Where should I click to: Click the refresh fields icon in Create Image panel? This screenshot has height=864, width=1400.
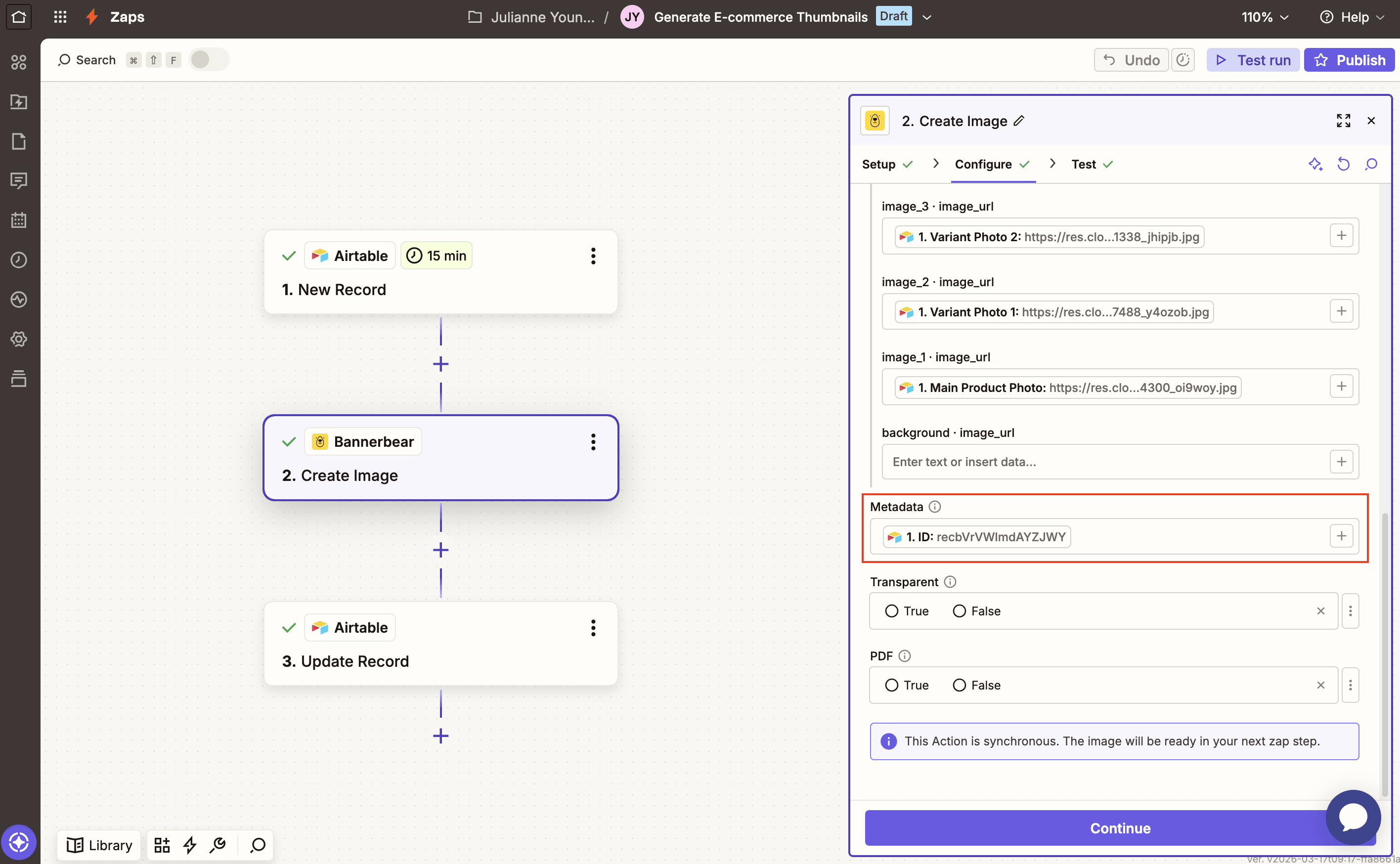tap(1344, 164)
